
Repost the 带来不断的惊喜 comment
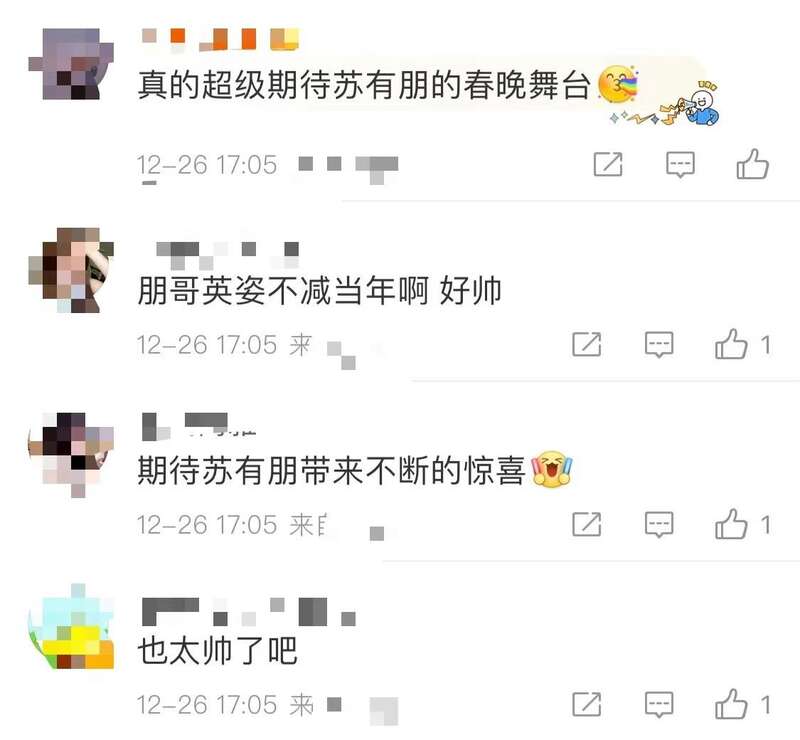pos(586,524)
